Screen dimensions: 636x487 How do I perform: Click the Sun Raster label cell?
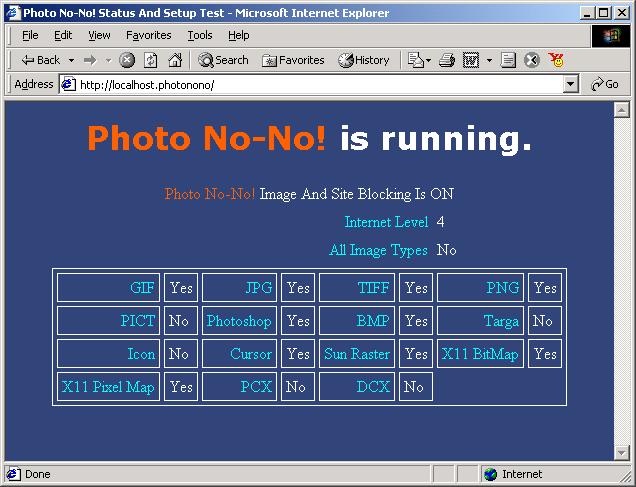click(x=357, y=354)
